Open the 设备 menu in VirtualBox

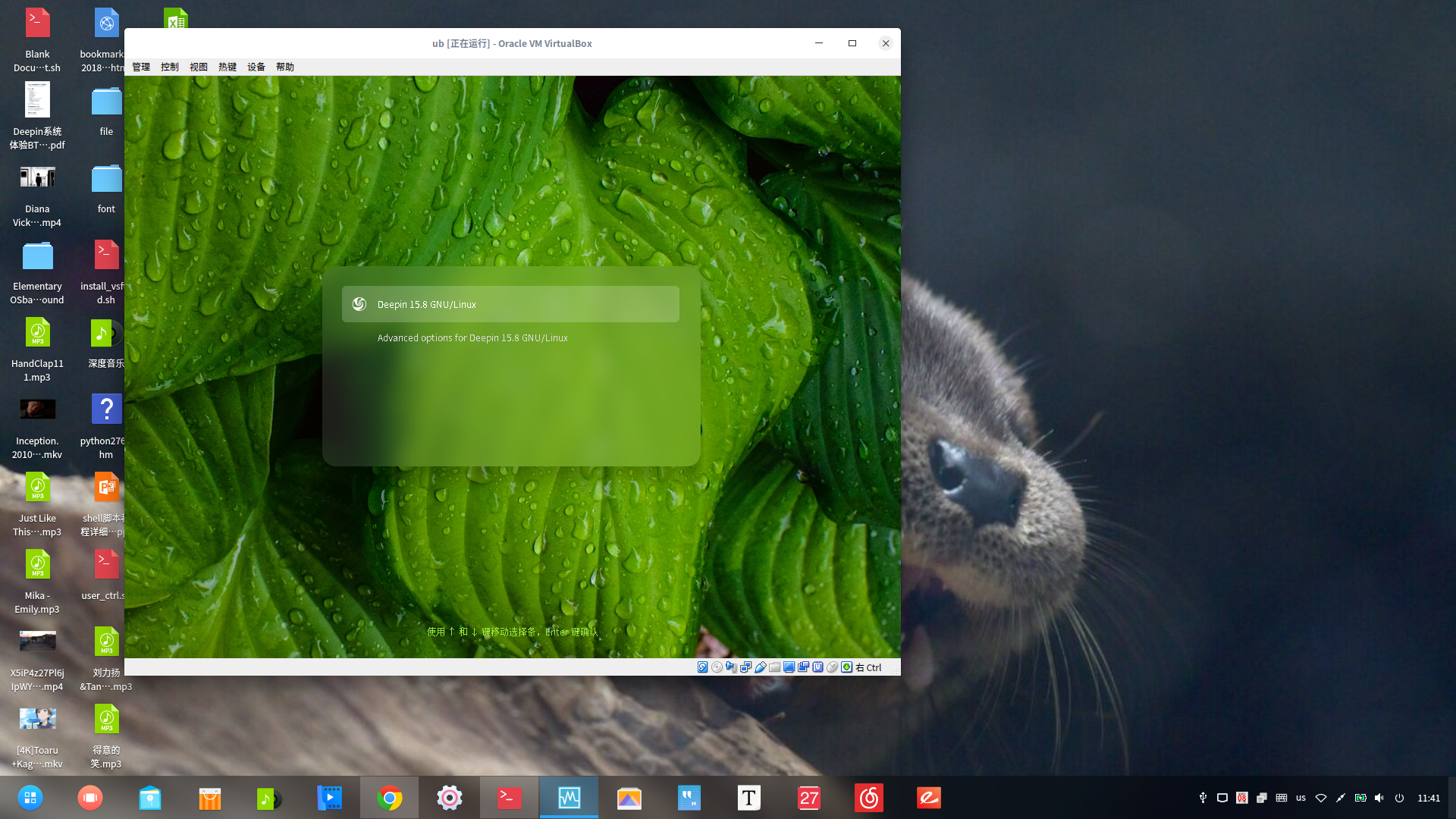(x=256, y=67)
